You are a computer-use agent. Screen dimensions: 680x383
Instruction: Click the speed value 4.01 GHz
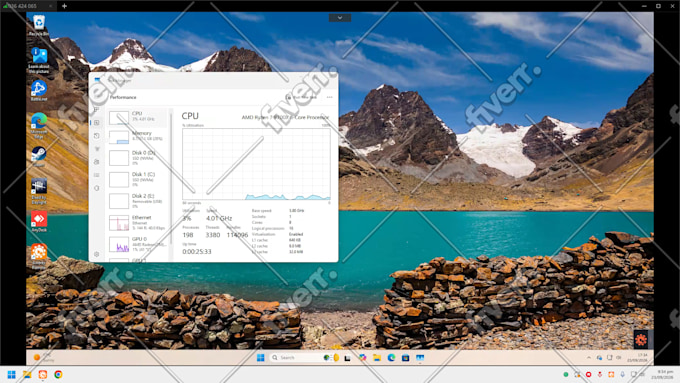pyautogui.click(x=219, y=218)
